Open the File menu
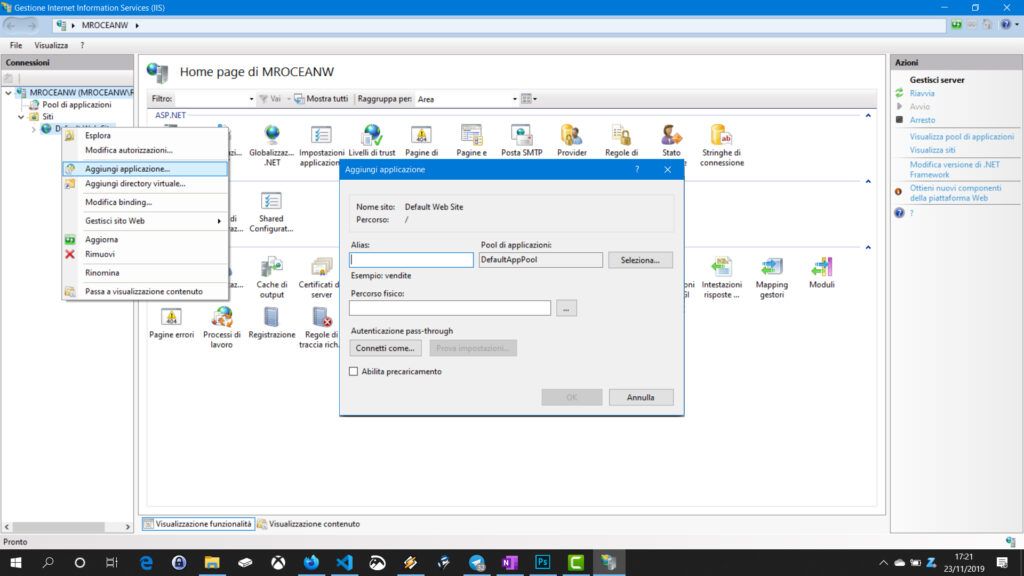Image resolution: width=1024 pixels, height=576 pixels. [x=16, y=46]
